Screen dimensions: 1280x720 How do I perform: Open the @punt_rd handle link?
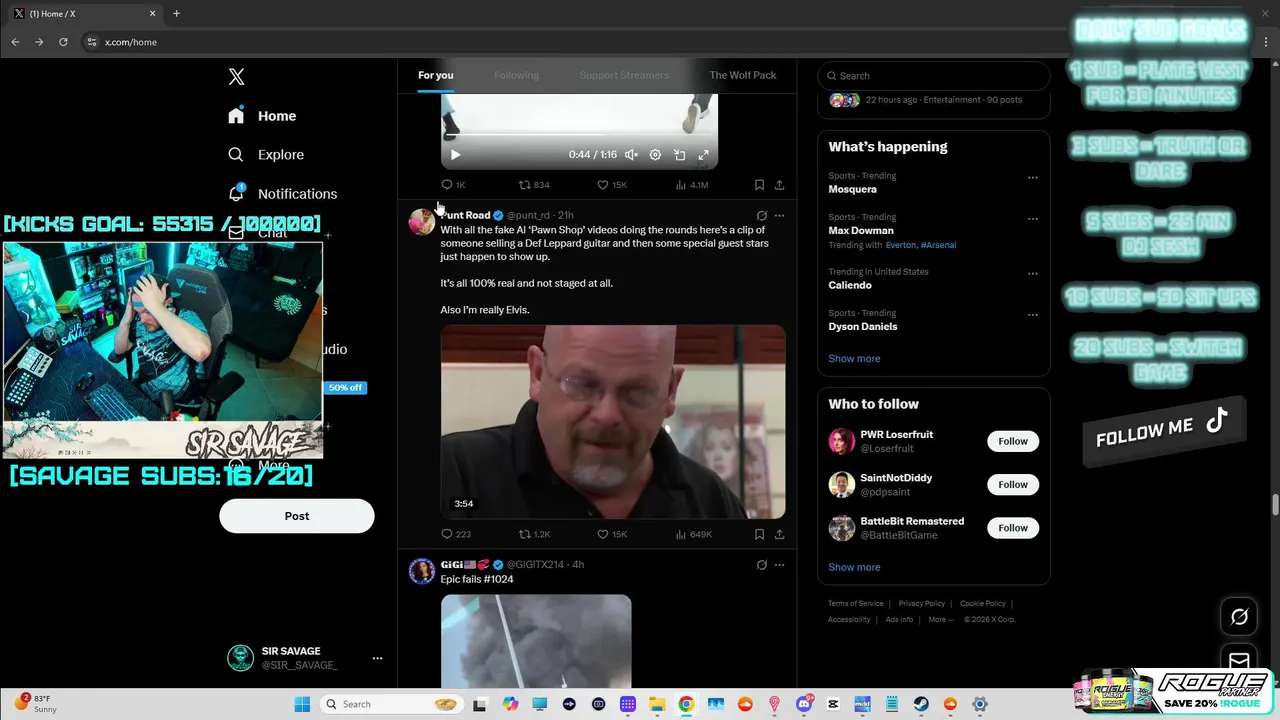(528, 215)
